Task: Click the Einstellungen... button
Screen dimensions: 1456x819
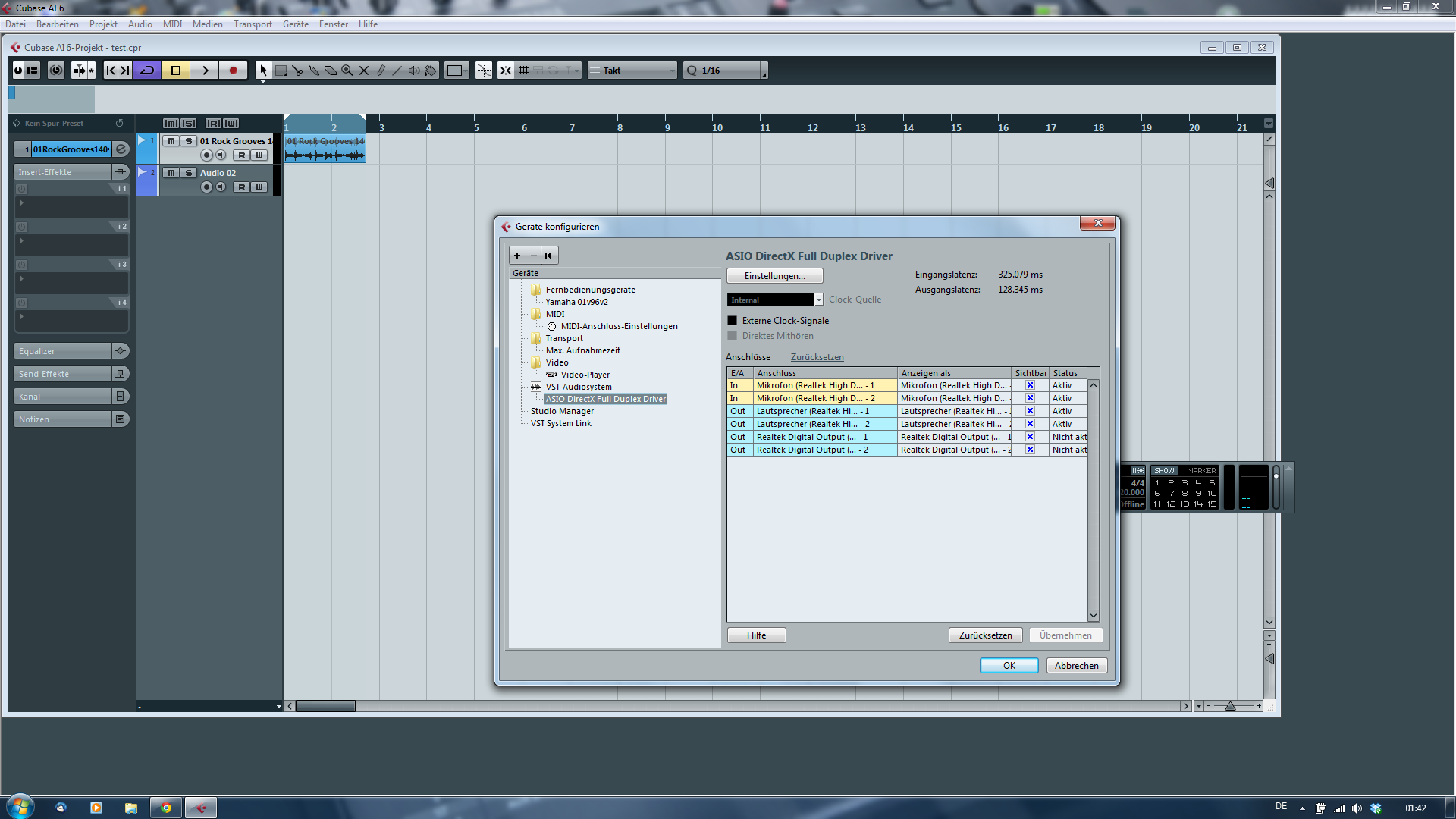Action: [774, 276]
